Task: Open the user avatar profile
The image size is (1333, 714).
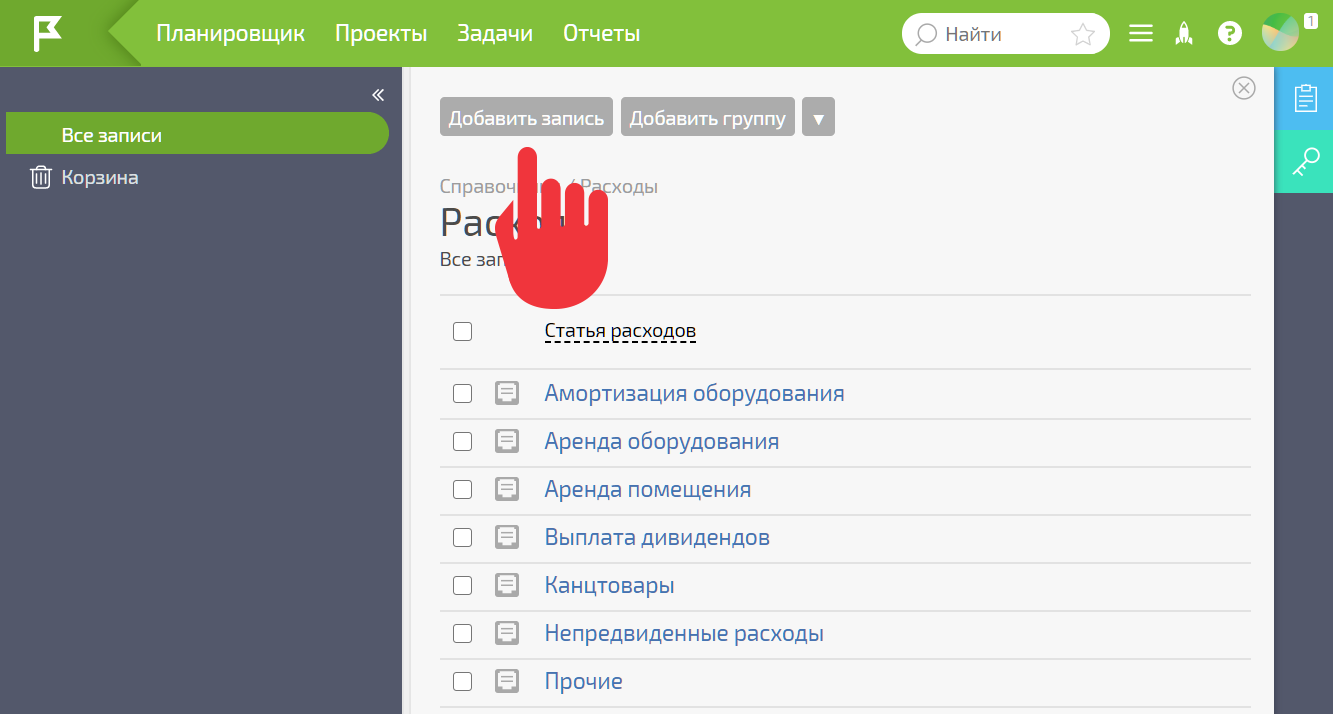Action: pos(1281,33)
